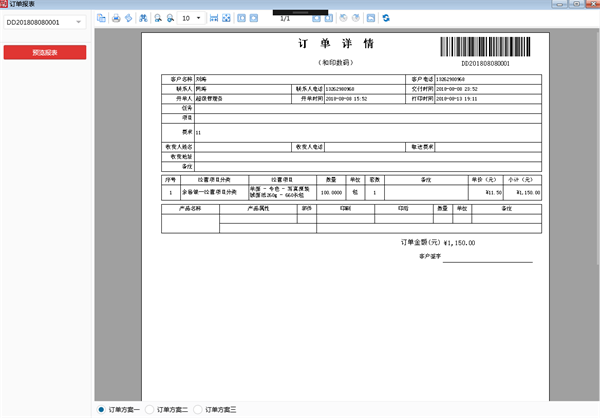The height and width of the screenshot is (418, 600).
Task: Click the fit whole page icon
Action: coord(226,18)
